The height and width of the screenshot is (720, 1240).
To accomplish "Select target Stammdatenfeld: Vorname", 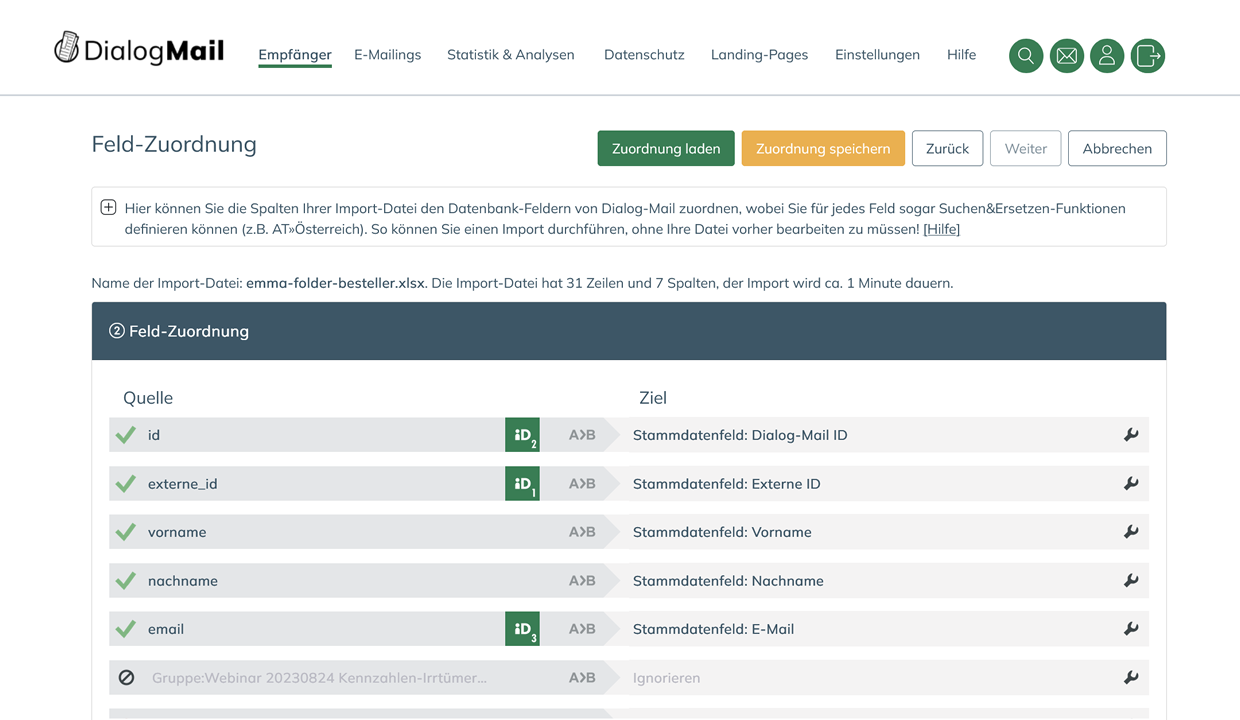I will pos(722,532).
